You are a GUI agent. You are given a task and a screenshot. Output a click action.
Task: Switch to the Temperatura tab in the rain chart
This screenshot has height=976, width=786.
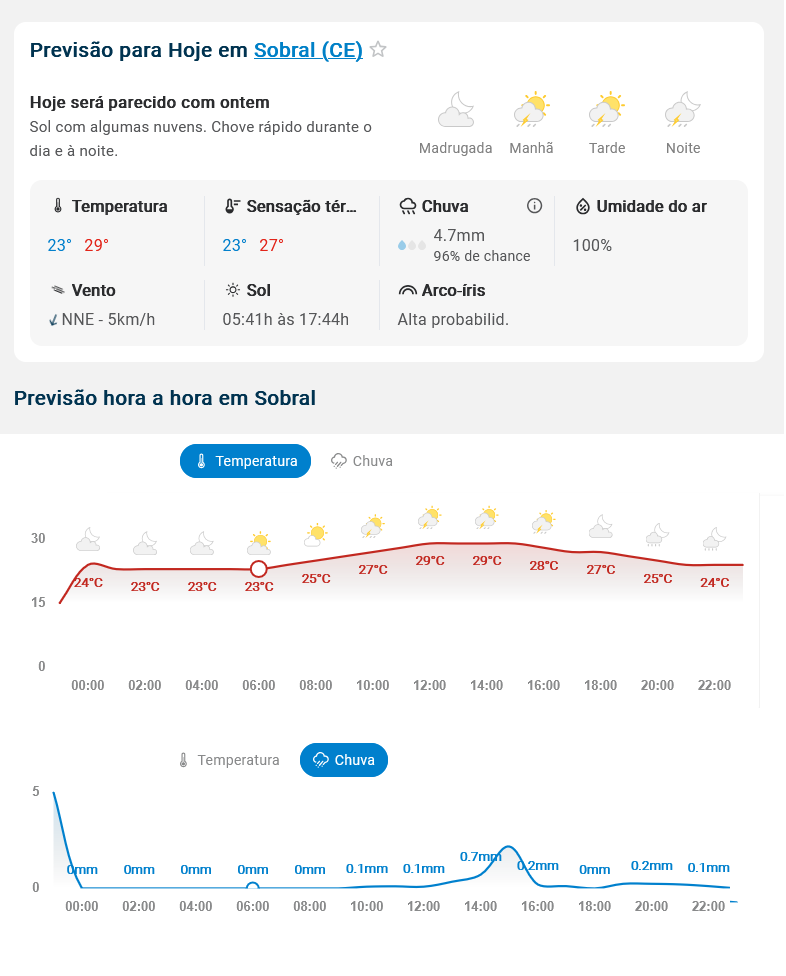pyautogui.click(x=228, y=760)
